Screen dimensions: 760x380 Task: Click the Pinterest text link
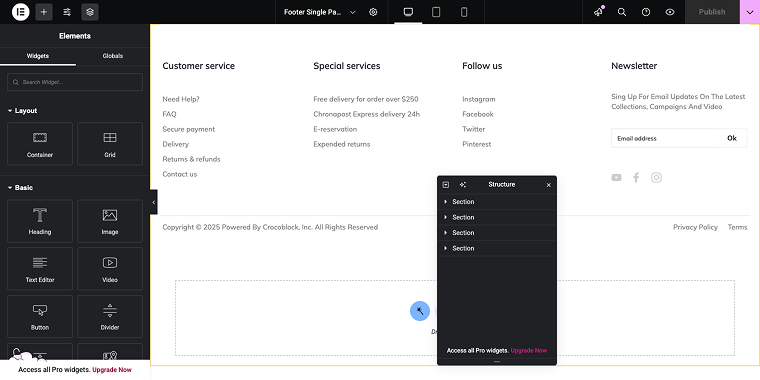[x=476, y=144]
